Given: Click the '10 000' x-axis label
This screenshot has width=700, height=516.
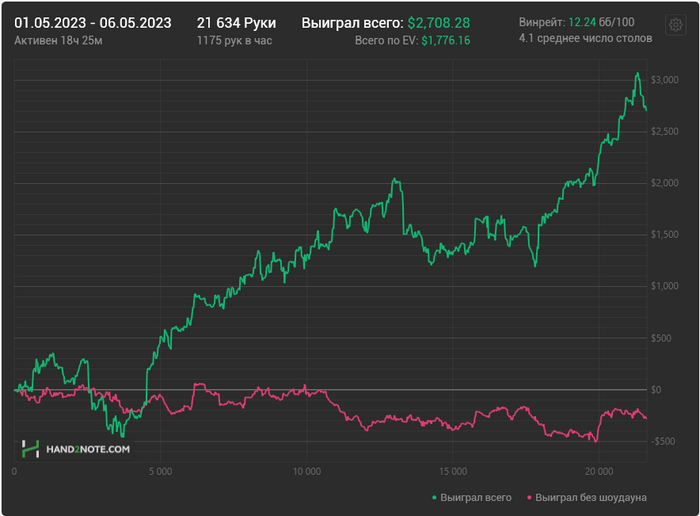Looking at the screenshot, I should pos(307,471).
